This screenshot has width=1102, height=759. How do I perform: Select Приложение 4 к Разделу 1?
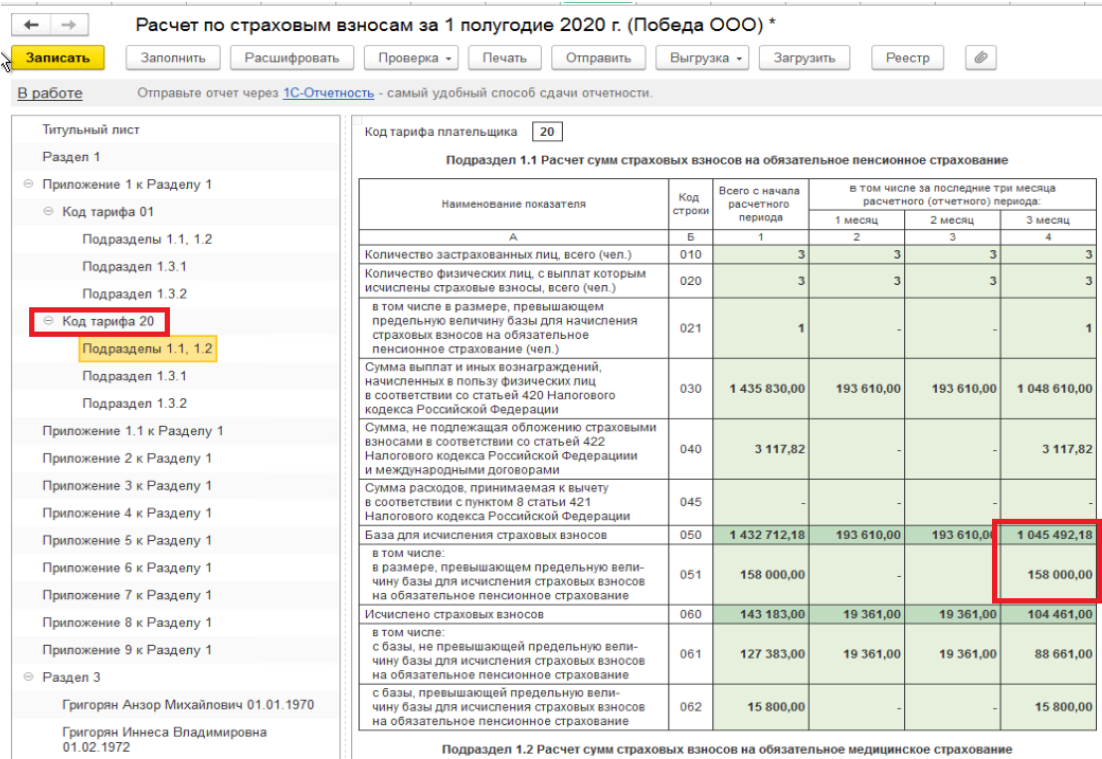point(127,513)
